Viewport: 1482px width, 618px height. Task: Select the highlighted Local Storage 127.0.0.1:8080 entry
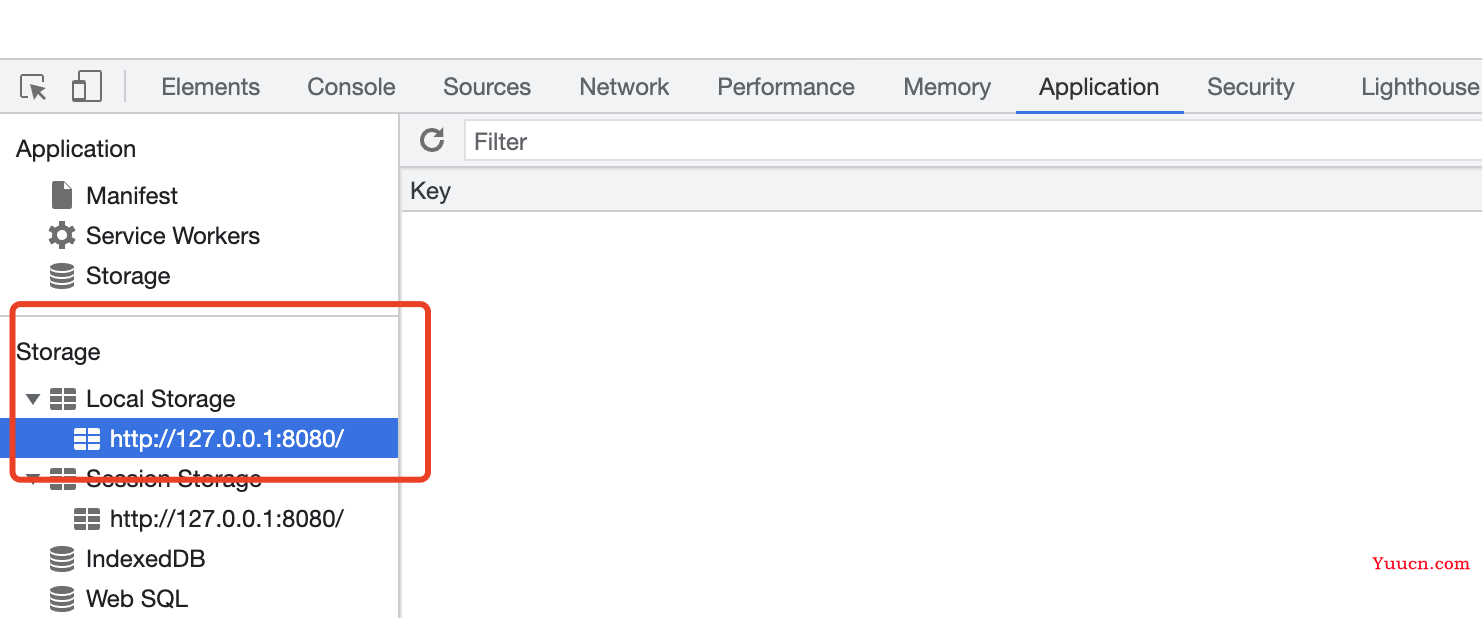(199, 438)
